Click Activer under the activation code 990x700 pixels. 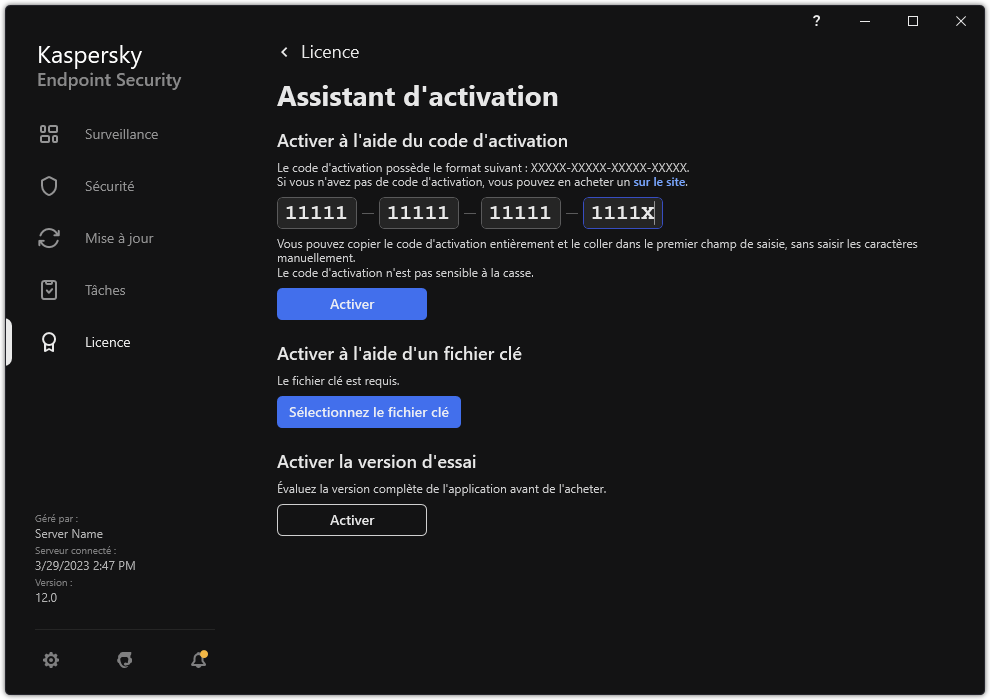(x=351, y=304)
